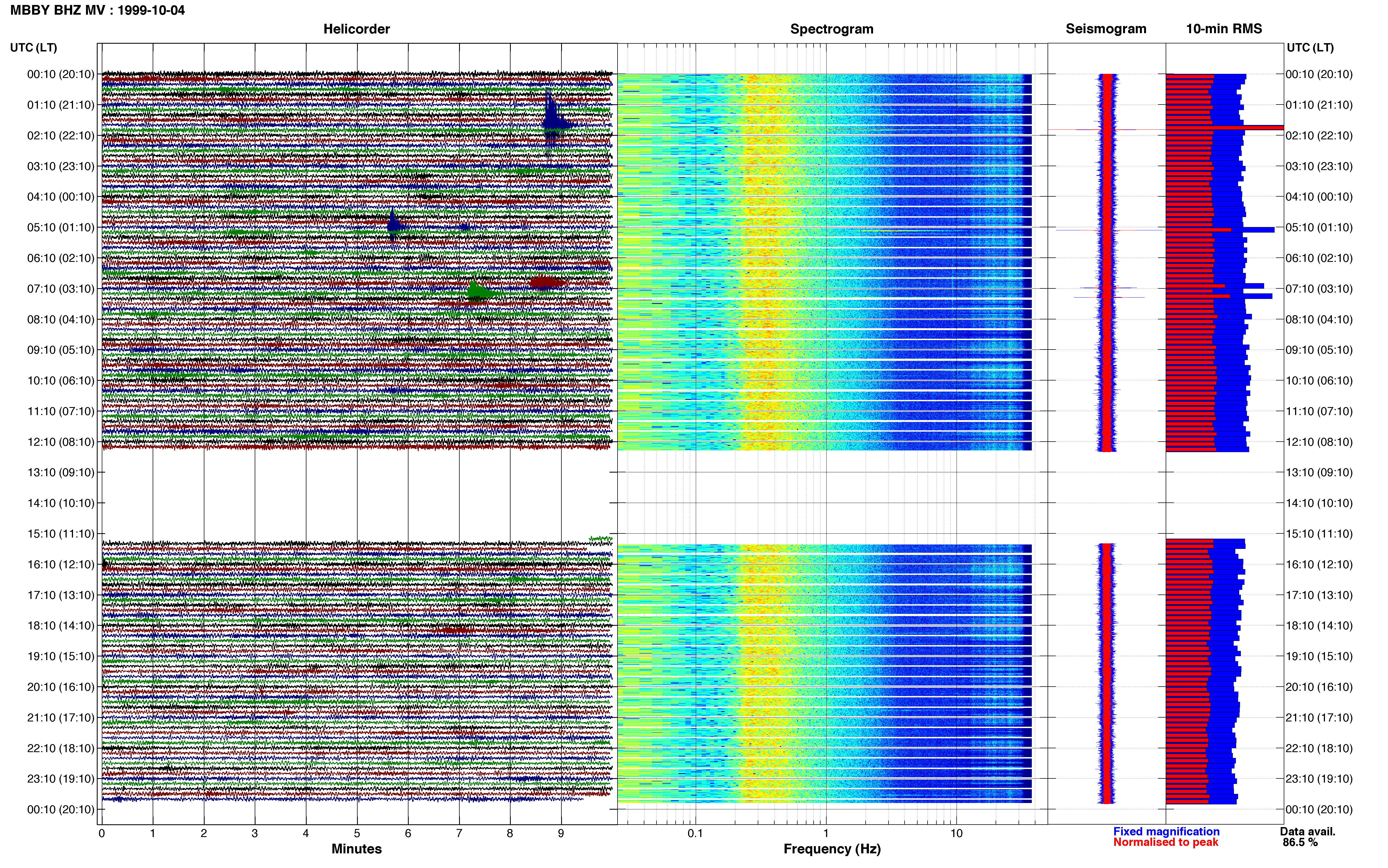Select the 'Spectrogram' panel heading
1388x868 pixels.
[832, 29]
